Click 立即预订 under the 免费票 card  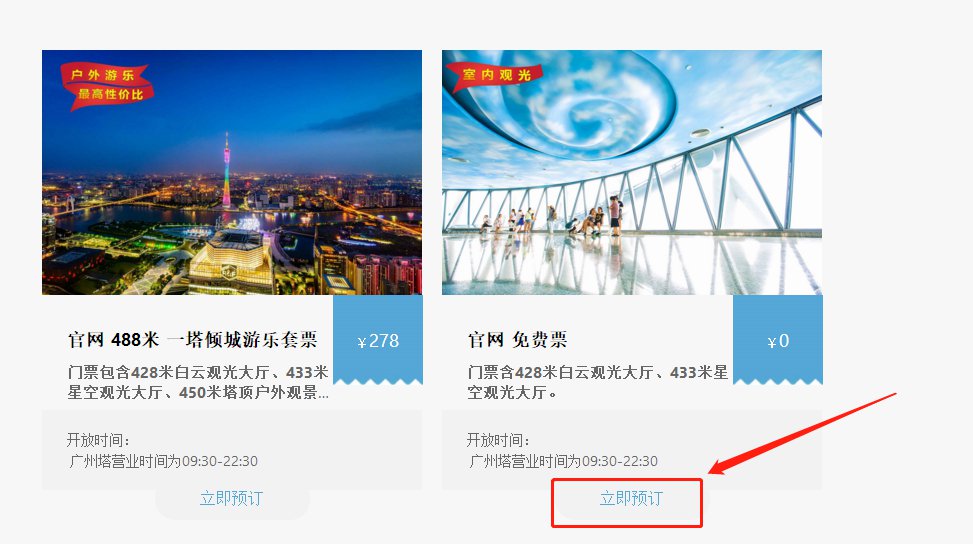tap(631, 498)
